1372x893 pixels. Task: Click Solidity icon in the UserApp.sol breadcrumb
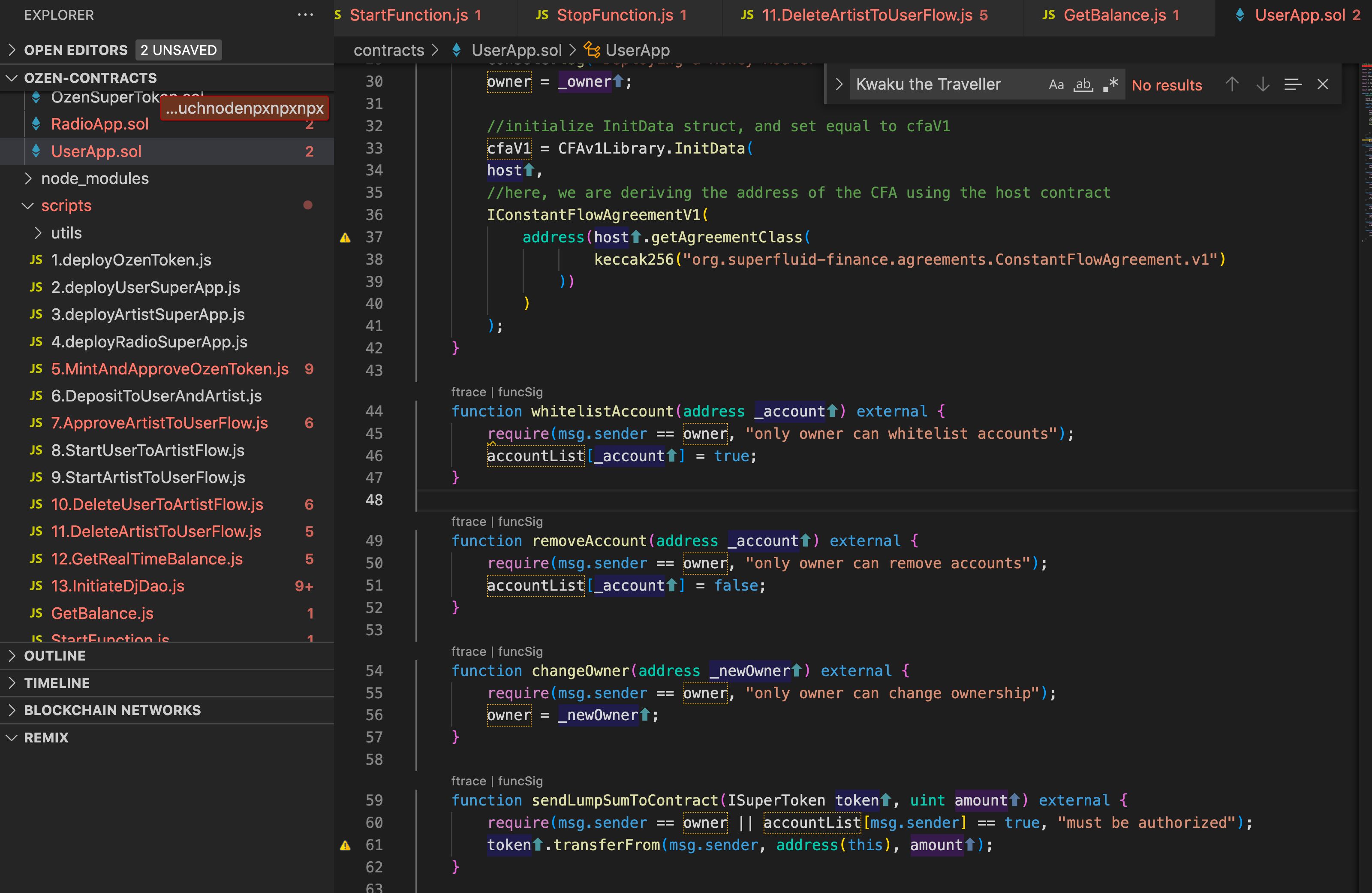(457, 50)
